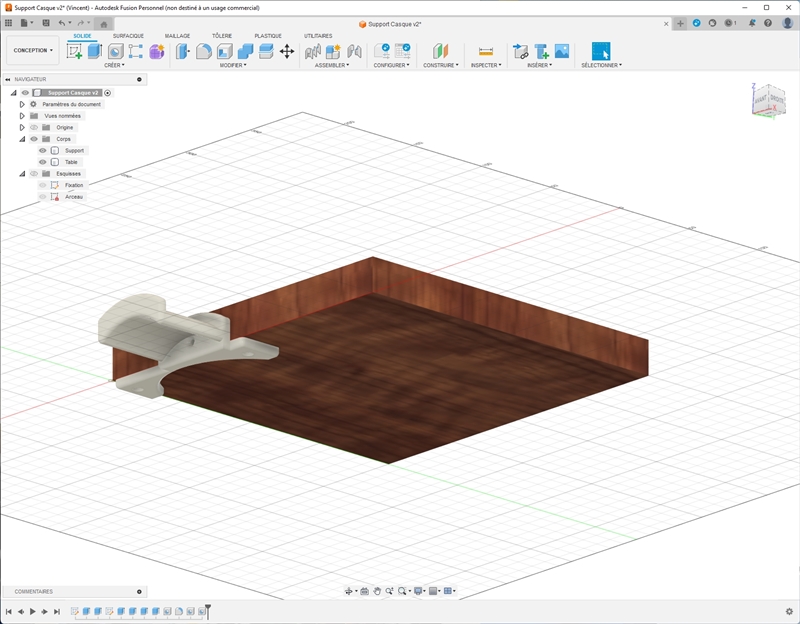
Task: Click the Measure ruler icon
Action: pyautogui.click(x=486, y=52)
